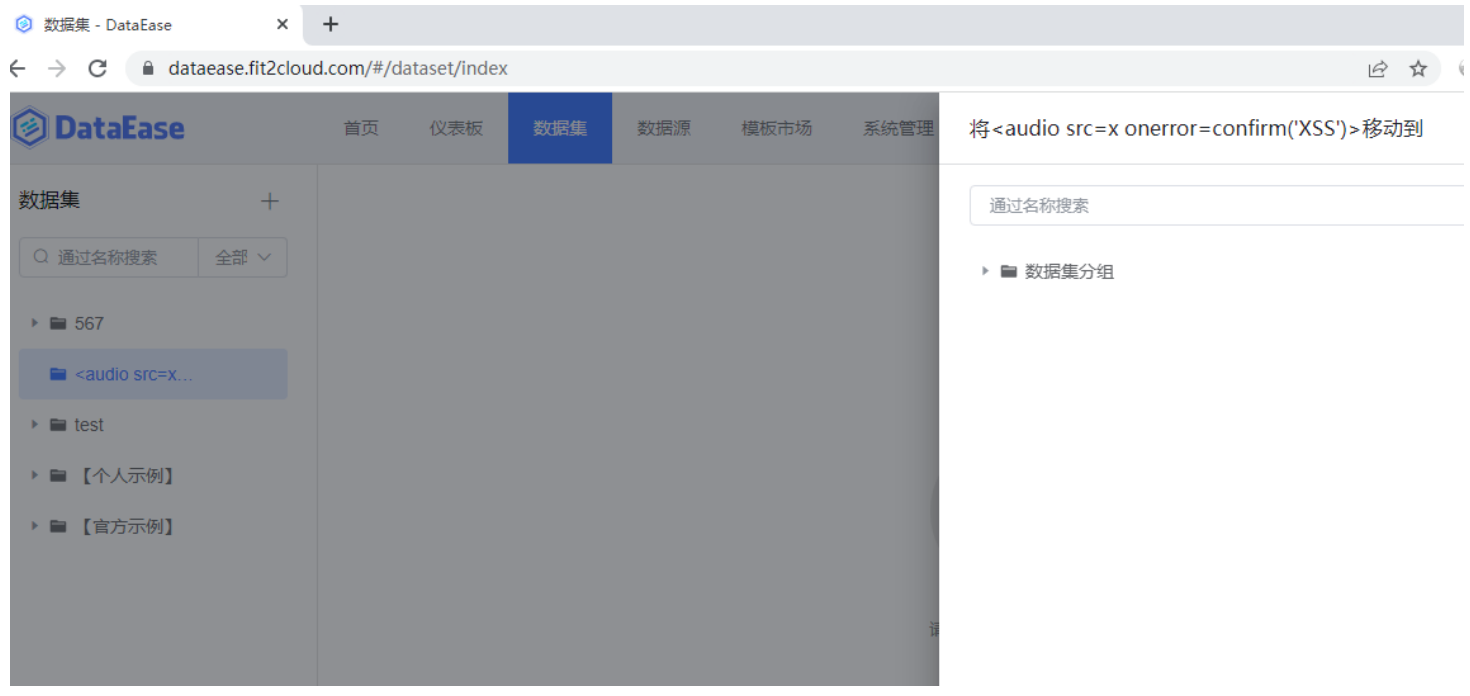
Task: Click the move dialog 通过名称搜索 field
Action: pos(1217,205)
